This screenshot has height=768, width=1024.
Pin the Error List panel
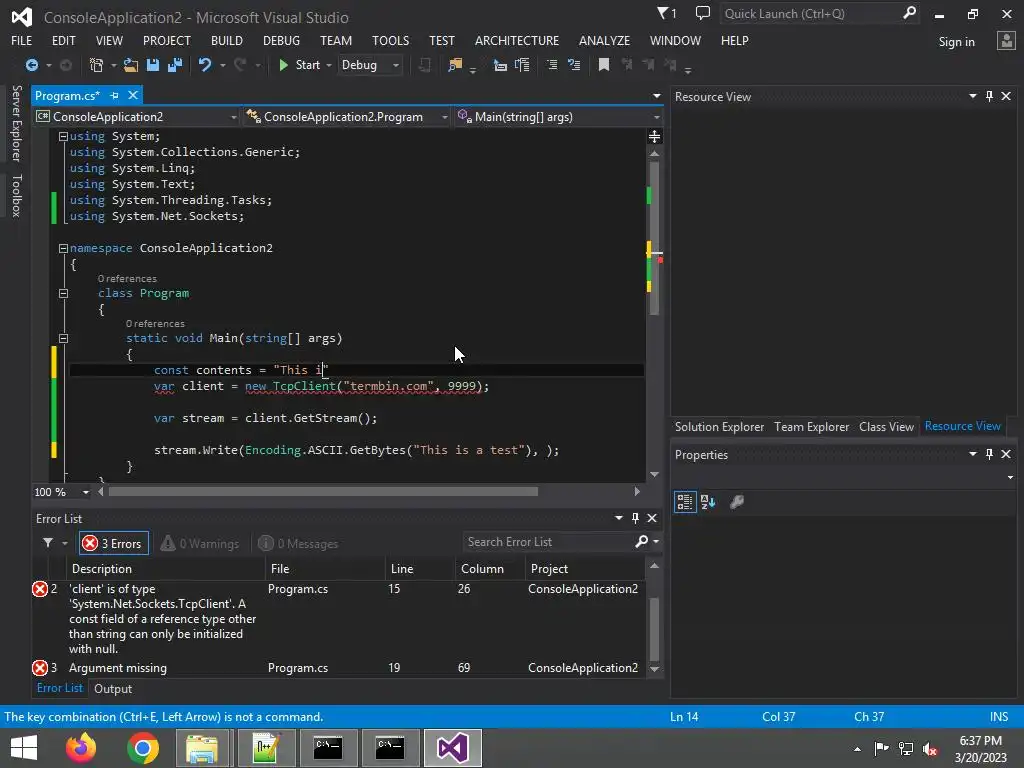pos(635,518)
